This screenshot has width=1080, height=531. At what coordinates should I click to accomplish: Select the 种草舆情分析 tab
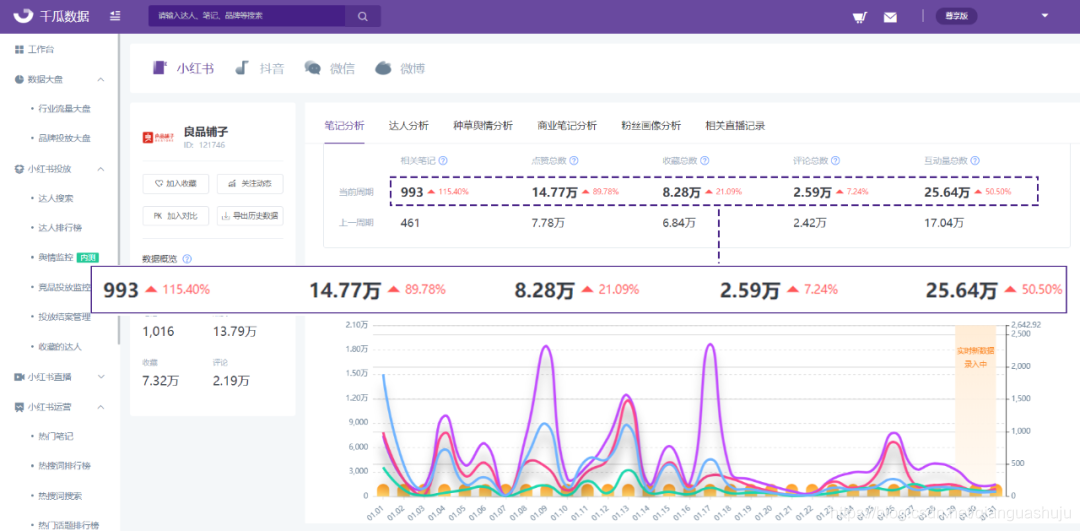tap(483, 125)
